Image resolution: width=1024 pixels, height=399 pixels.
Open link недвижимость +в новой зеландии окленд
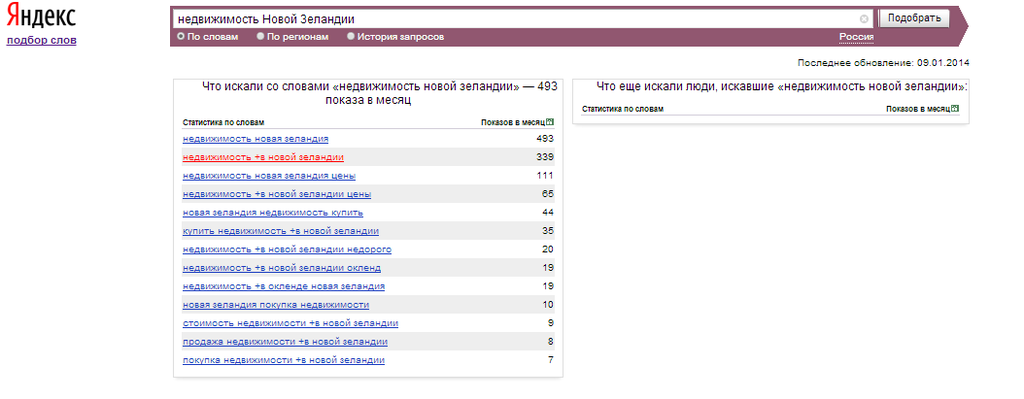(x=282, y=268)
